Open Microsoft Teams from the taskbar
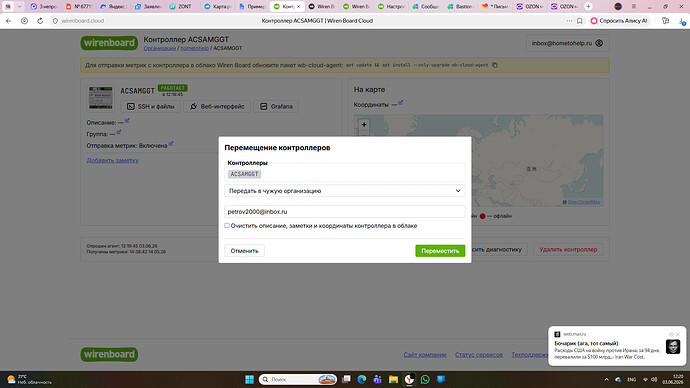690x388 pixels. 377,379
